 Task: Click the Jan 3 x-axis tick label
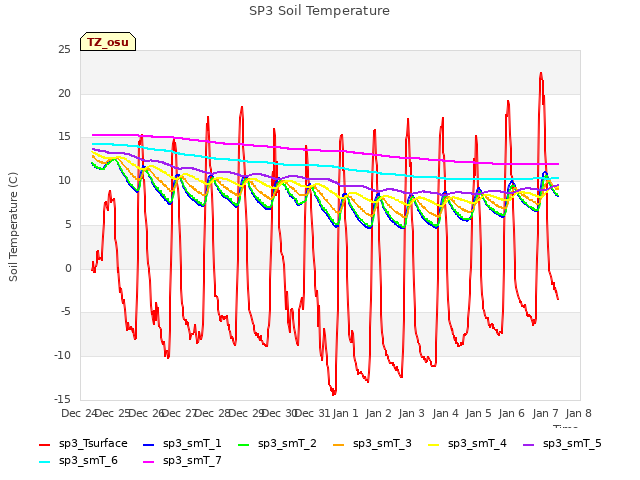click(x=411, y=413)
